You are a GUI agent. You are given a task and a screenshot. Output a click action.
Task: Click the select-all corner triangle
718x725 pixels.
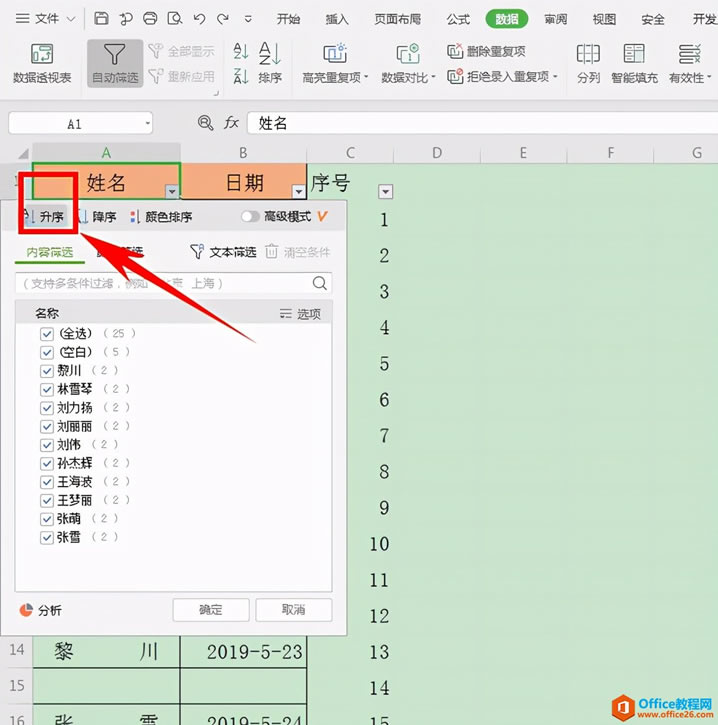coord(22,153)
